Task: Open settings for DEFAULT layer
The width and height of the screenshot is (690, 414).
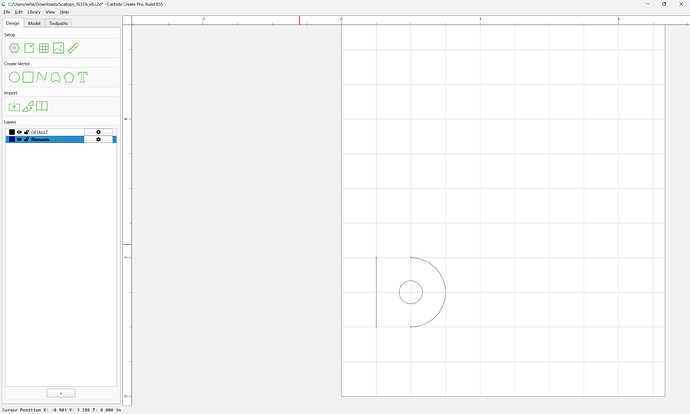Action: 98,132
